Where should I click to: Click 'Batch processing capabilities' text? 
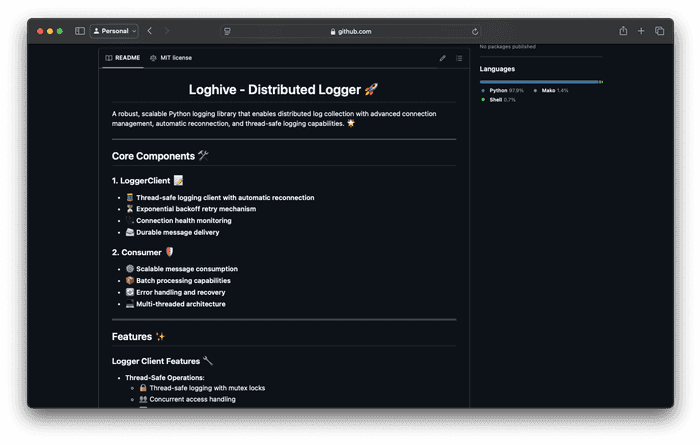click(183, 280)
